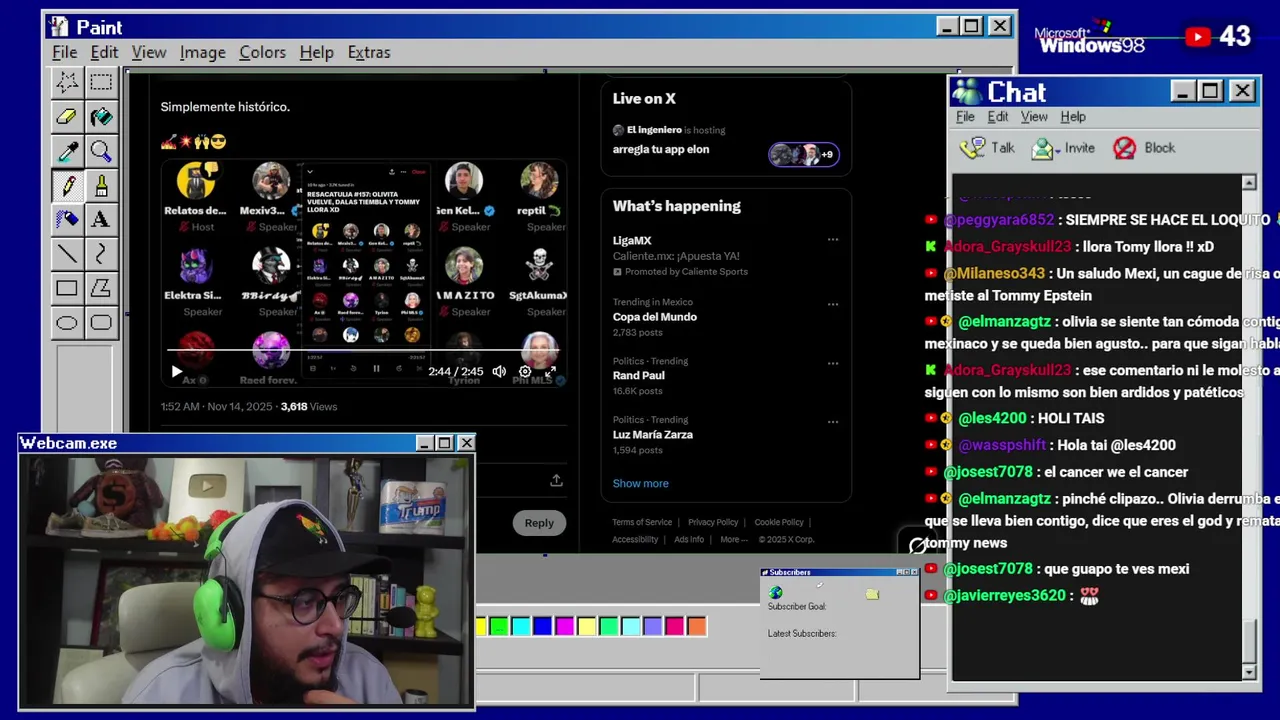Viewport: 1280px width, 720px height.
Task: Open the Edit menu in Chat window
Action: coord(998,117)
